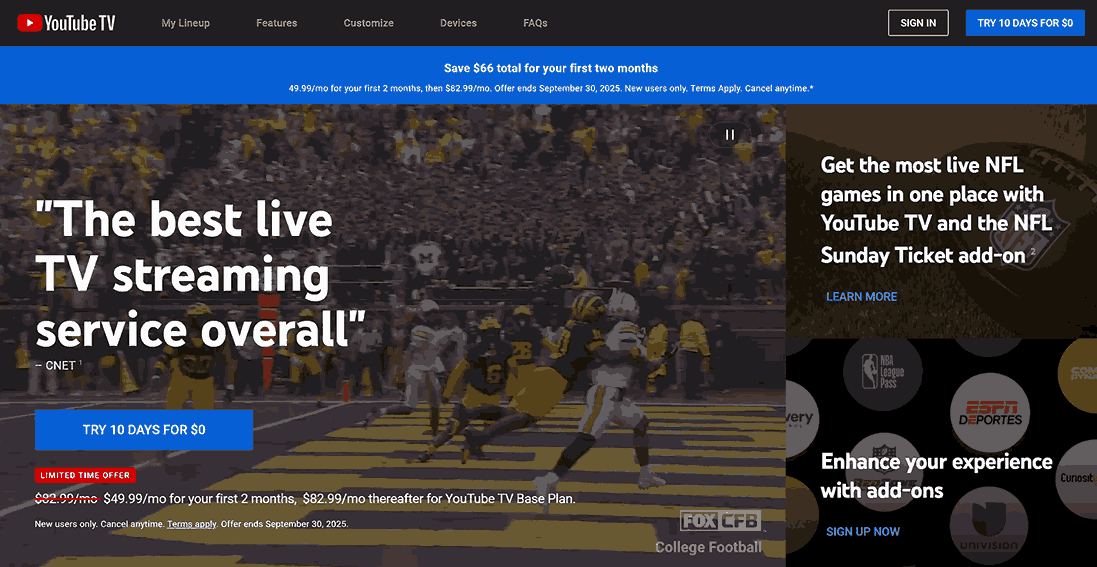This screenshot has width=1097, height=567.
Task: Open the Features navigation item
Action: click(x=276, y=23)
